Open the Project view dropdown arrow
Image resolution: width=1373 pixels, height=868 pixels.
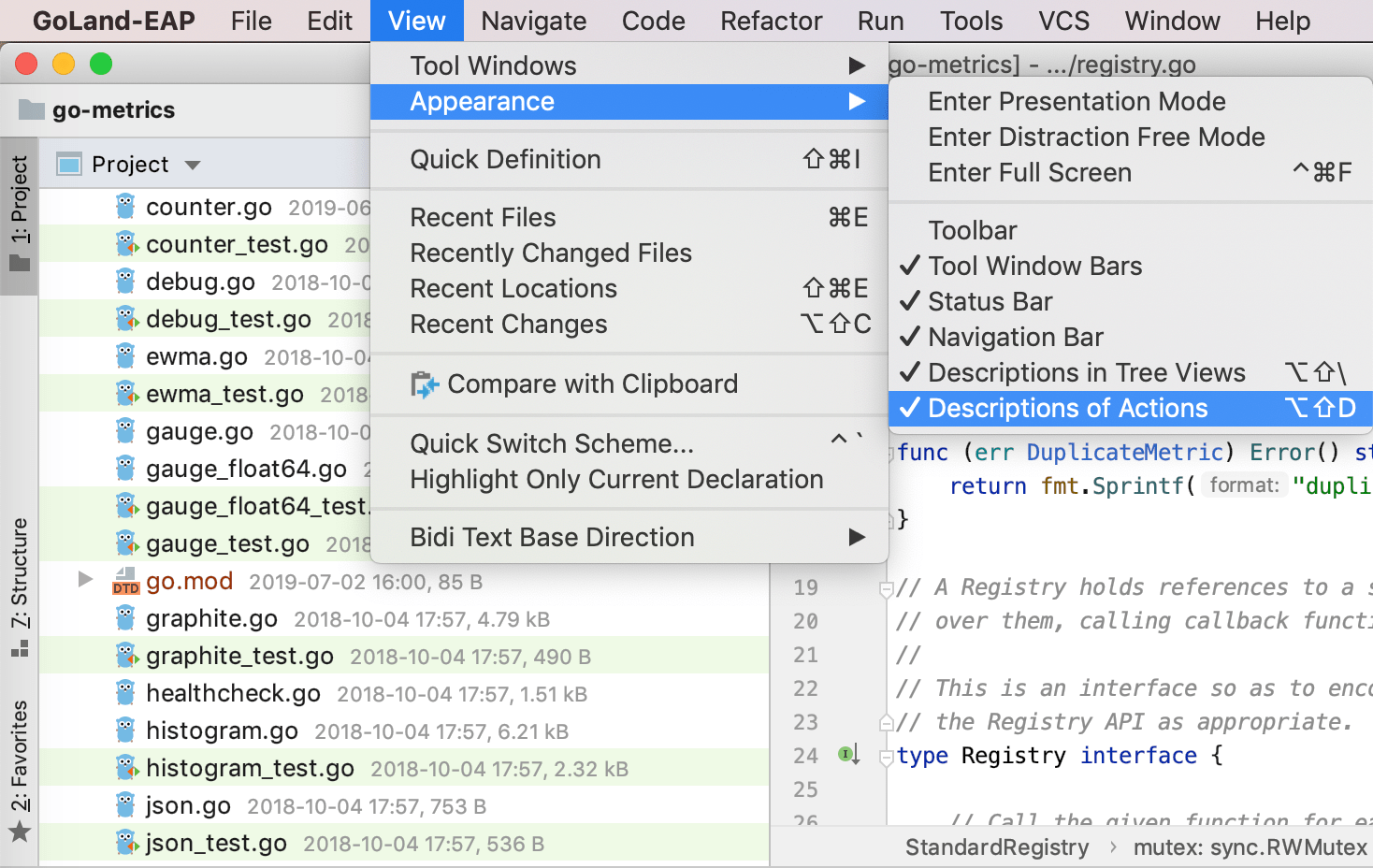coord(193,166)
